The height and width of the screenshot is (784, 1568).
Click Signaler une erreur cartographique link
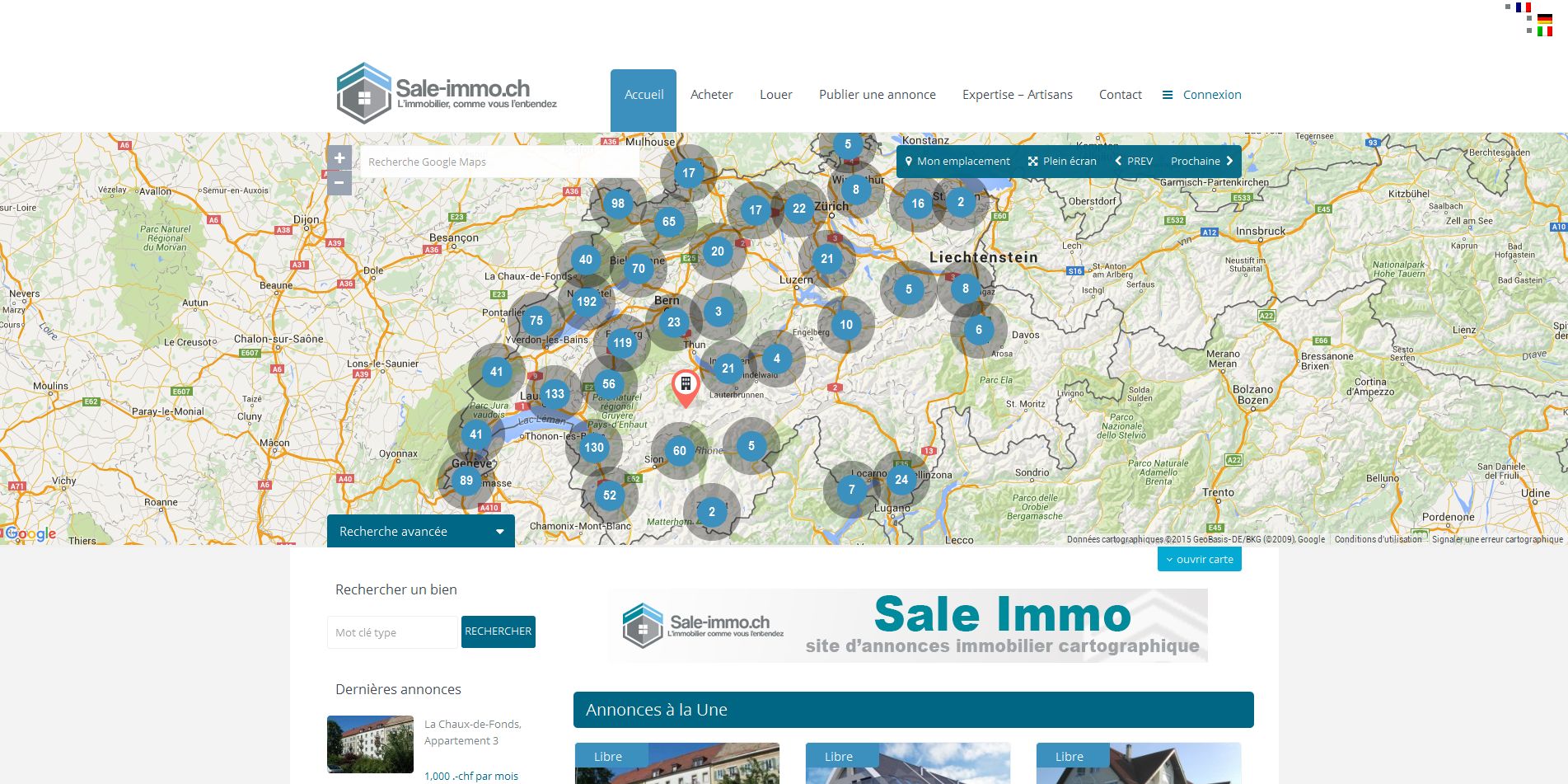tap(1497, 539)
